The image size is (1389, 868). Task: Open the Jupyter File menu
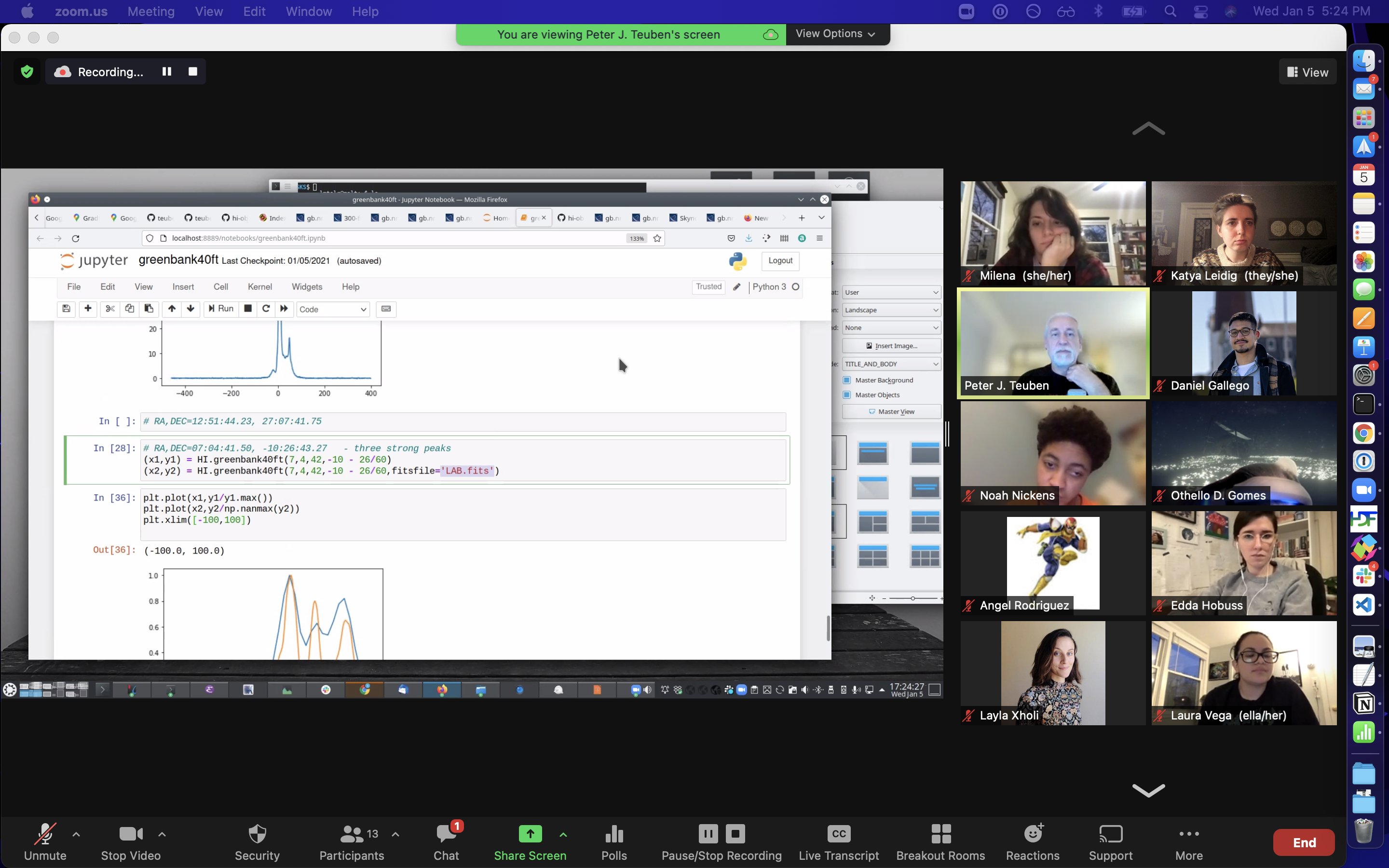point(74,286)
